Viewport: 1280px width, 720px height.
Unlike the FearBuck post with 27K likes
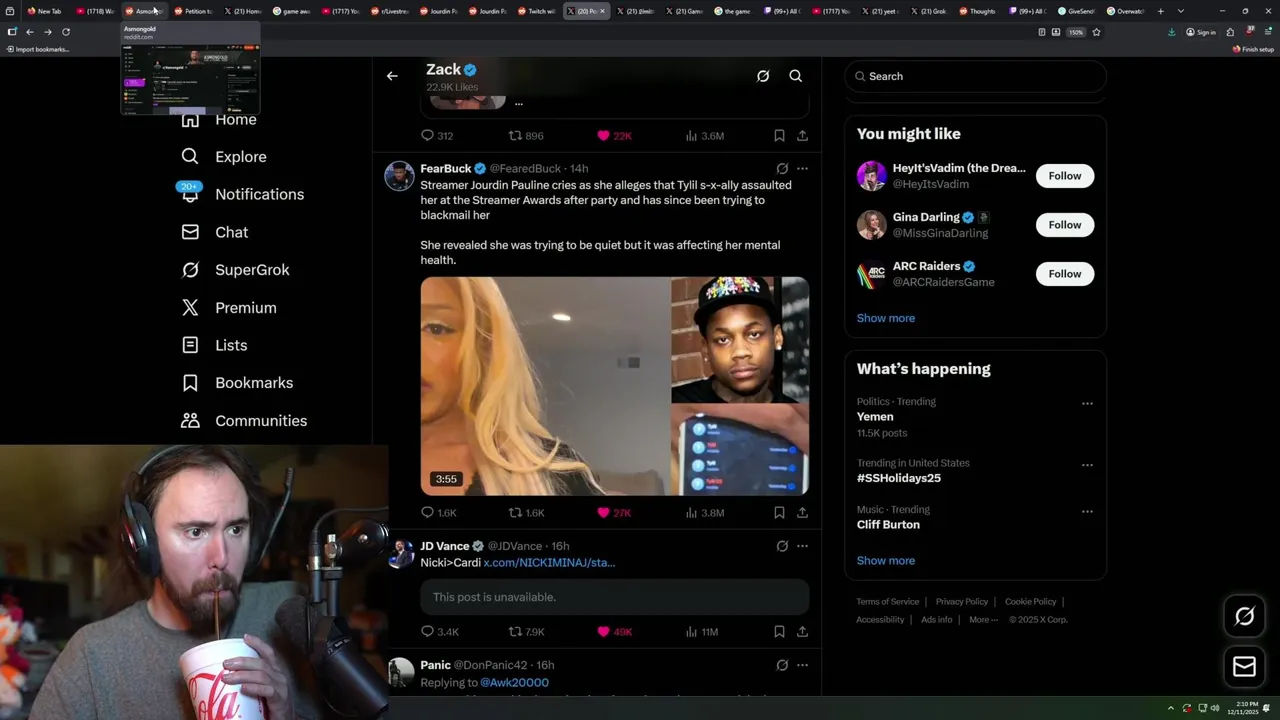(x=614, y=513)
